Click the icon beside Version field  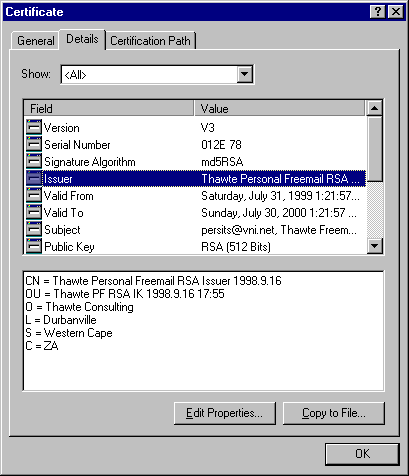(x=34, y=127)
